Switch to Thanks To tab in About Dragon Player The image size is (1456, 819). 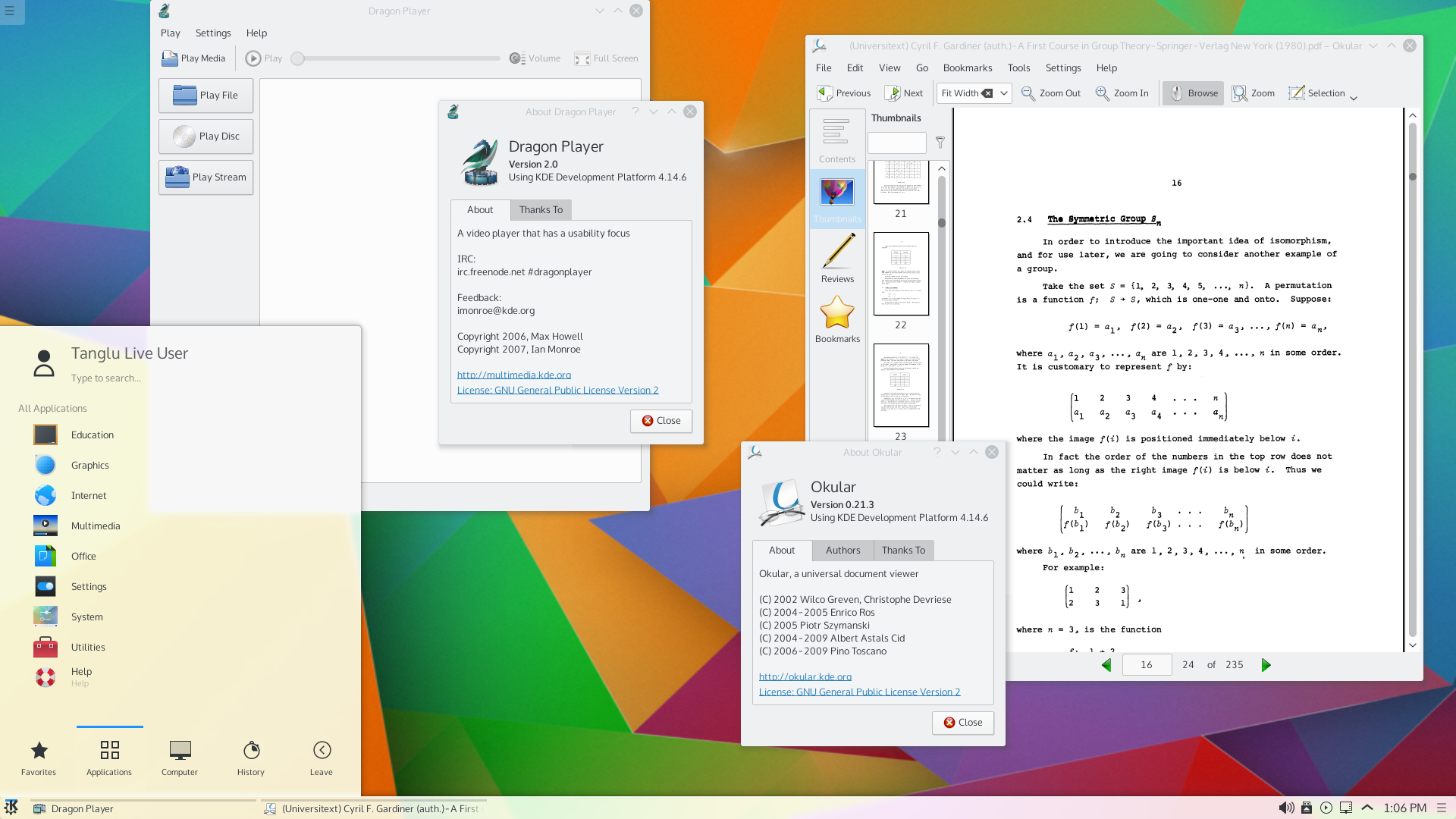click(x=541, y=210)
